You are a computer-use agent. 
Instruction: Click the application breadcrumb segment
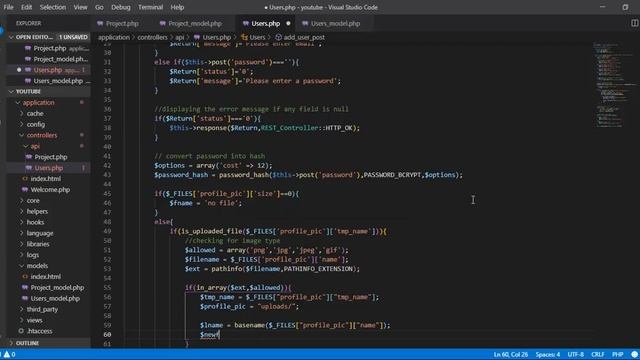click(x=113, y=37)
